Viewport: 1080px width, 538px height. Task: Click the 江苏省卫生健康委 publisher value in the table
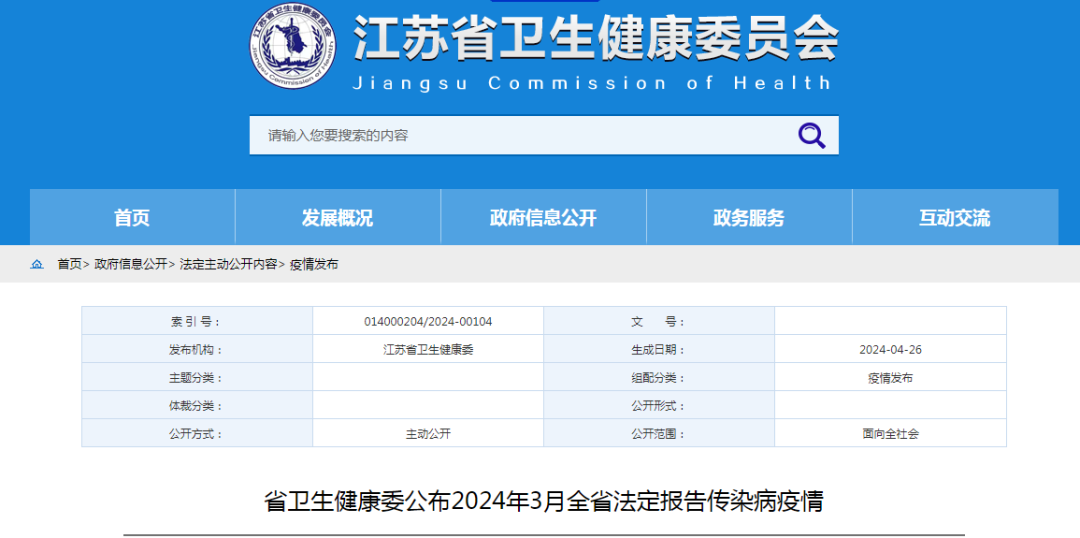click(428, 349)
